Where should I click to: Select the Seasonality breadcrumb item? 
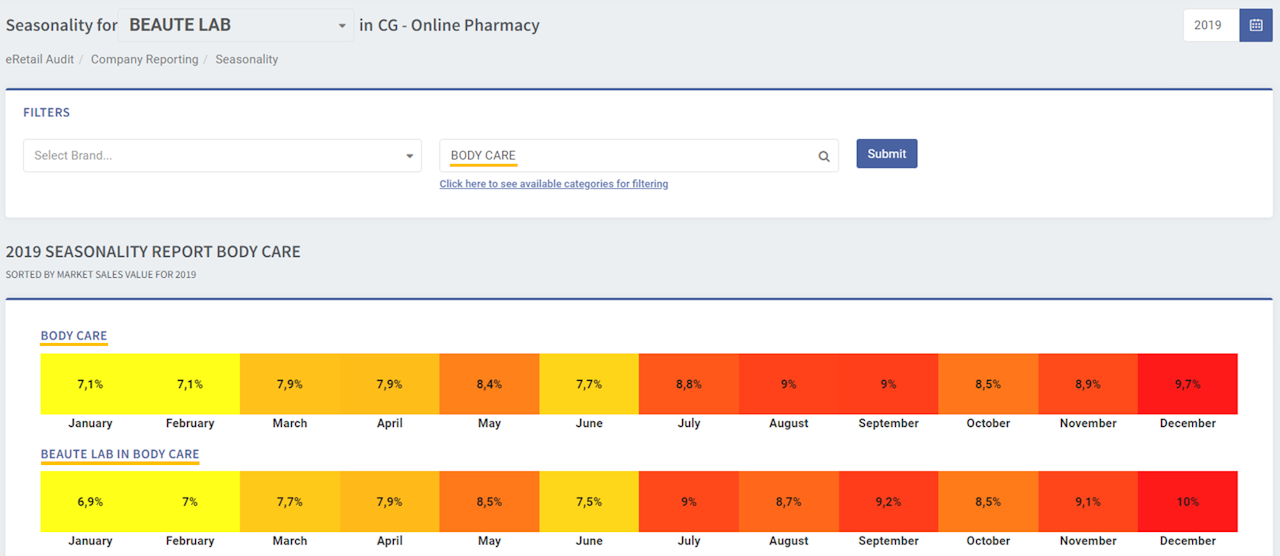point(247,59)
